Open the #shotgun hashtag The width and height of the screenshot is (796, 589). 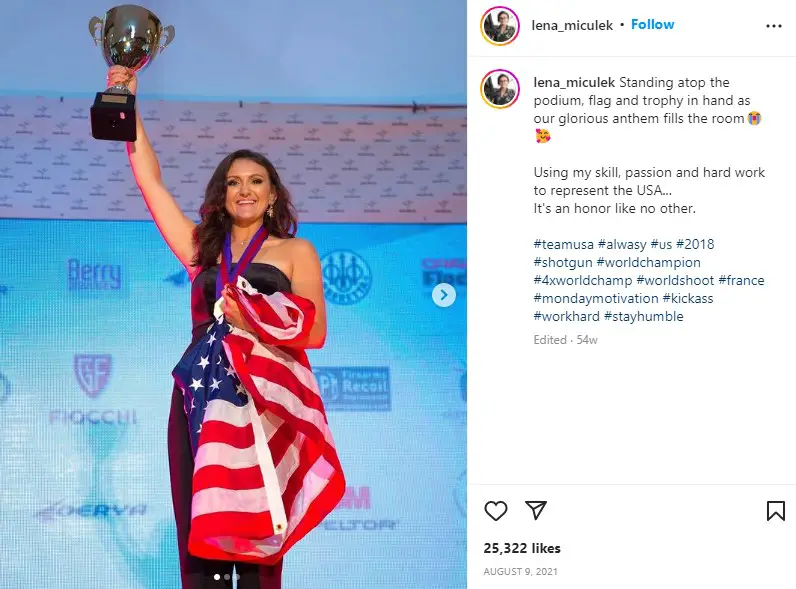[x=563, y=263]
